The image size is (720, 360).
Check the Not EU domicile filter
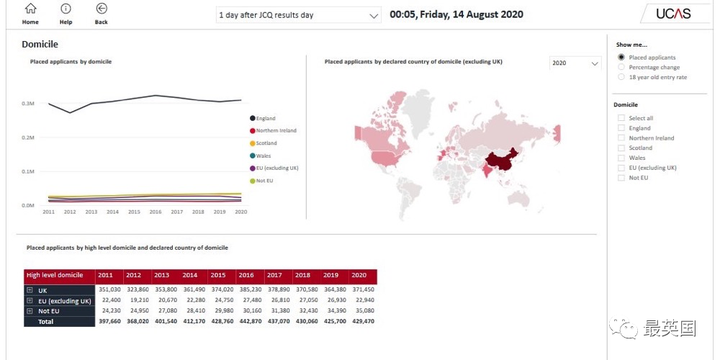pyautogui.click(x=621, y=178)
